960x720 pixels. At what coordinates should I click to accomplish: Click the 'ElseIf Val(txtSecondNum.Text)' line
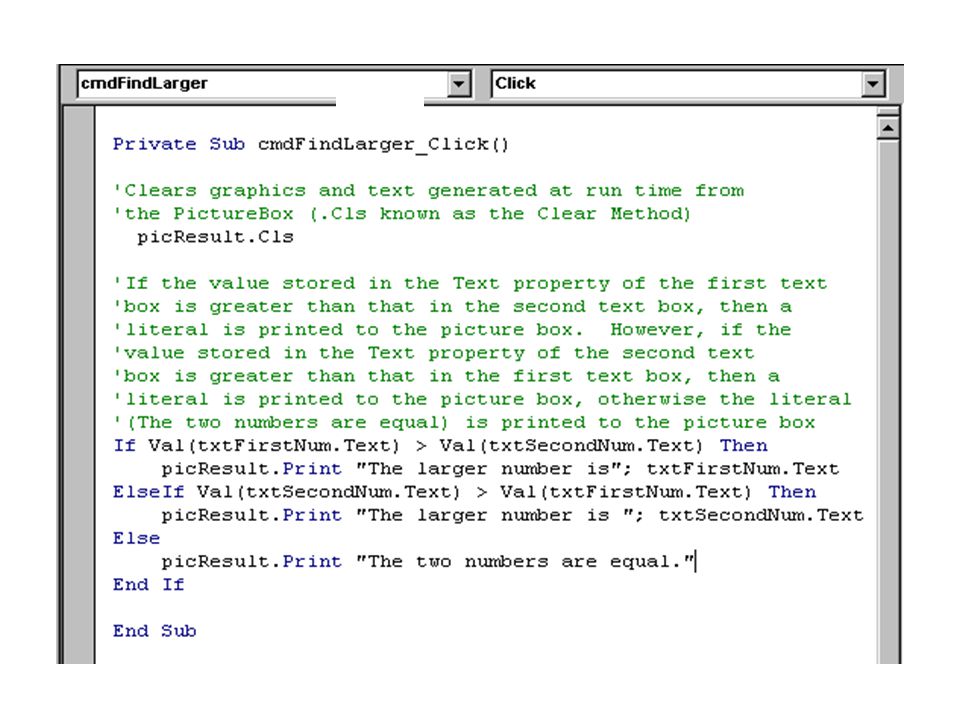464,492
